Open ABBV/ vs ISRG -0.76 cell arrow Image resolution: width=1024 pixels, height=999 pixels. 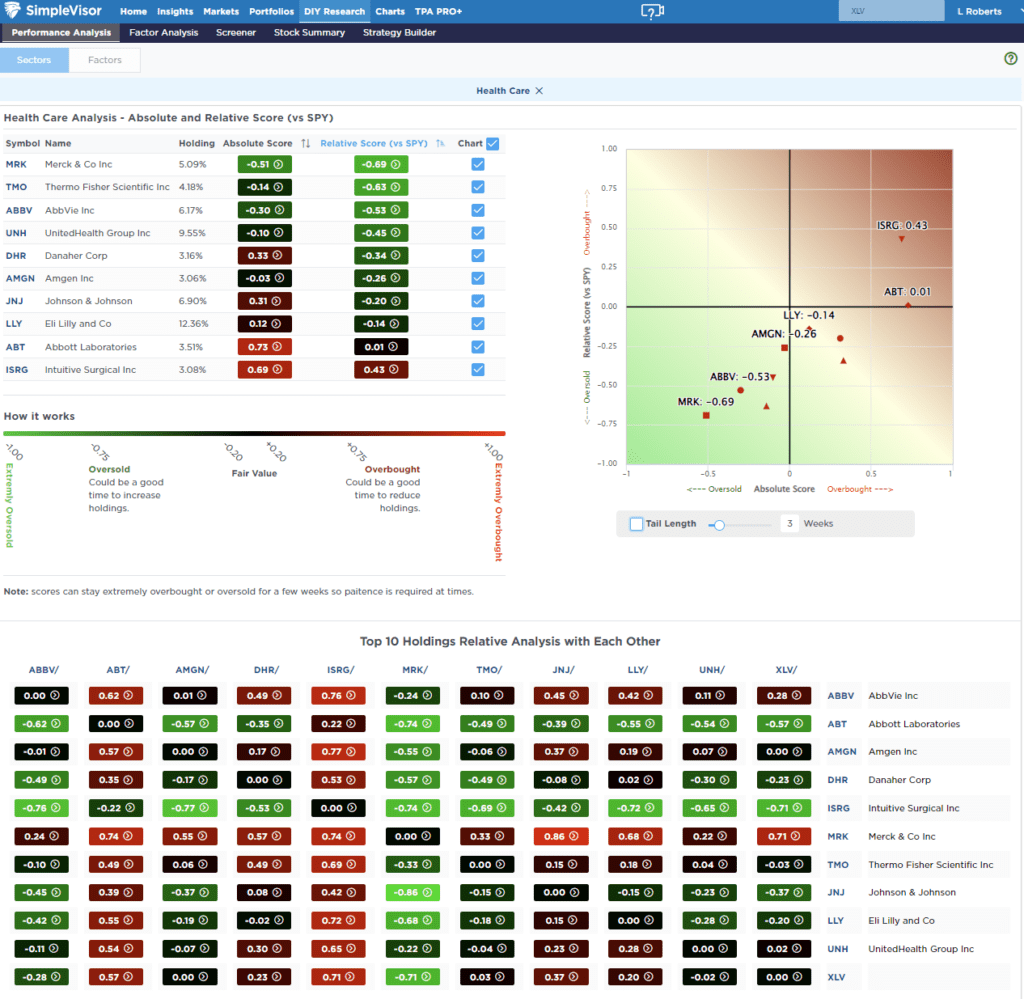coord(56,808)
